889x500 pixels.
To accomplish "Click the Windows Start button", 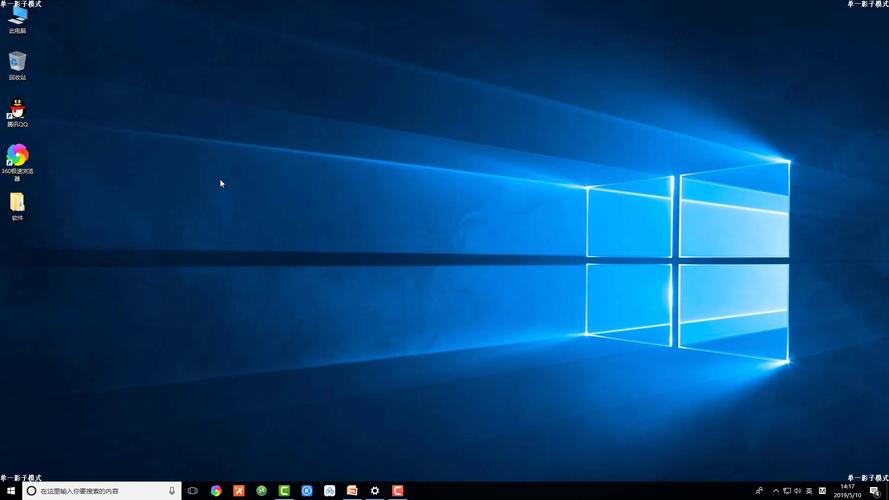I will pyautogui.click(x=10, y=491).
